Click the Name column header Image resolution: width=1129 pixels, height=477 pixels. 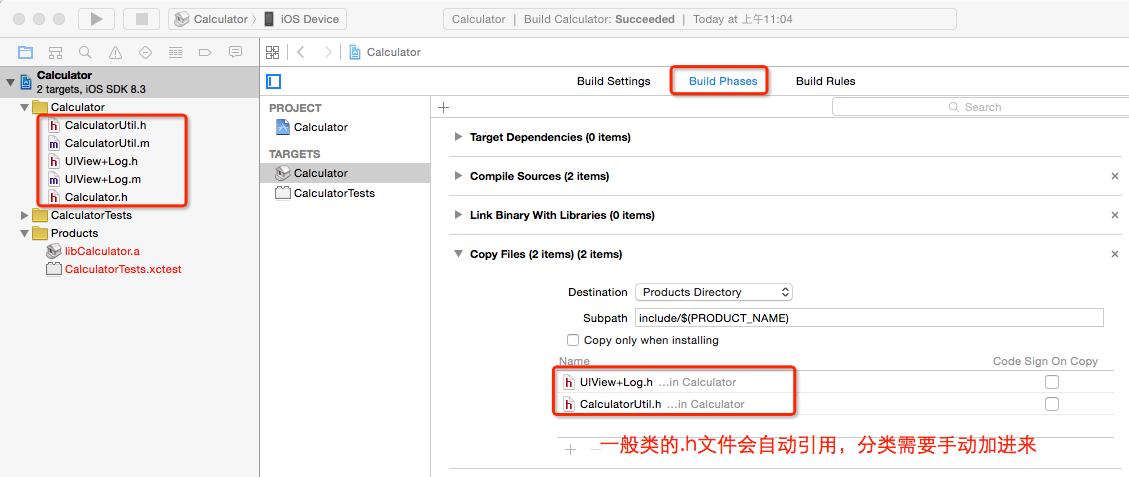pyautogui.click(x=575, y=361)
